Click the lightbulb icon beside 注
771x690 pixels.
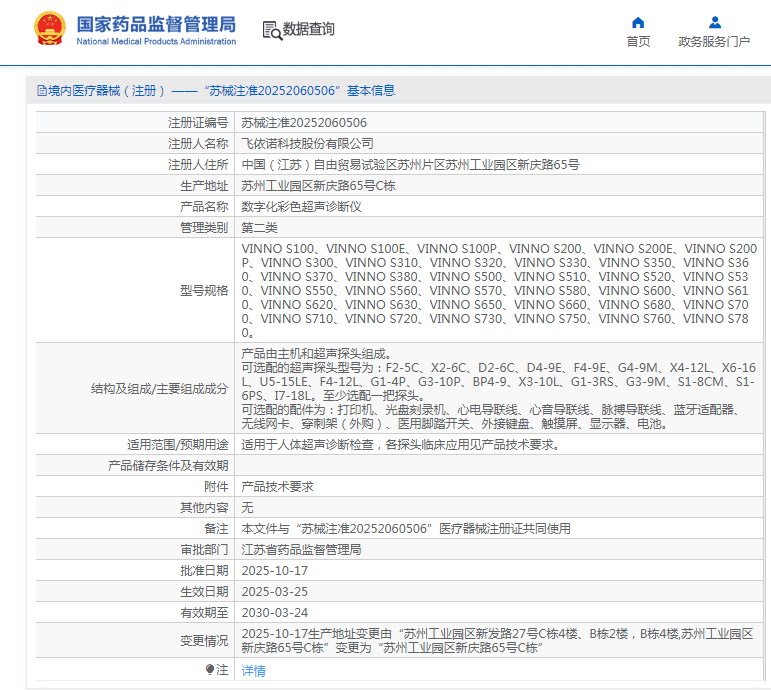pos(210,670)
